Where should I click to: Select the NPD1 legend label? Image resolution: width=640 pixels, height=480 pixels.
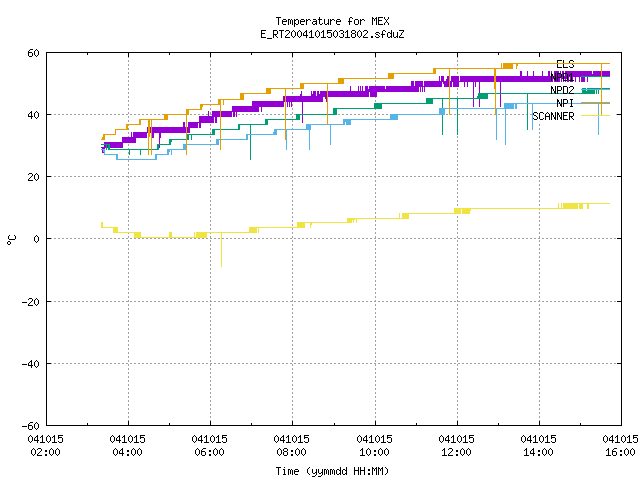[x=562, y=77]
